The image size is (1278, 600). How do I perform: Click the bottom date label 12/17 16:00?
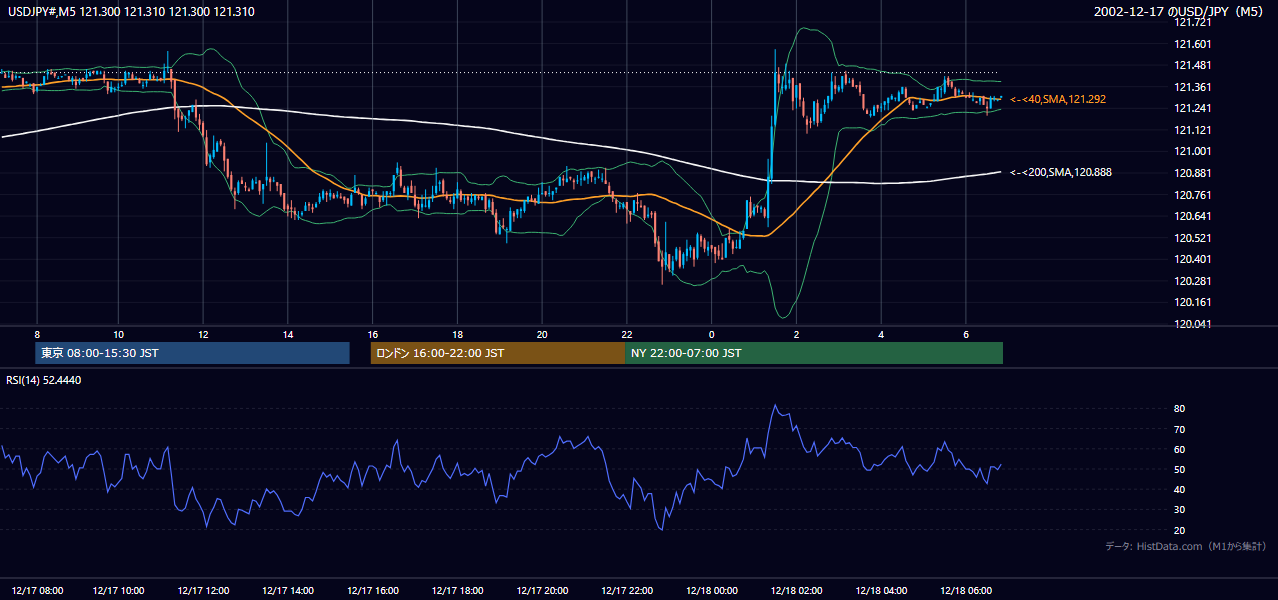pyautogui.click(x=374, y=589)
